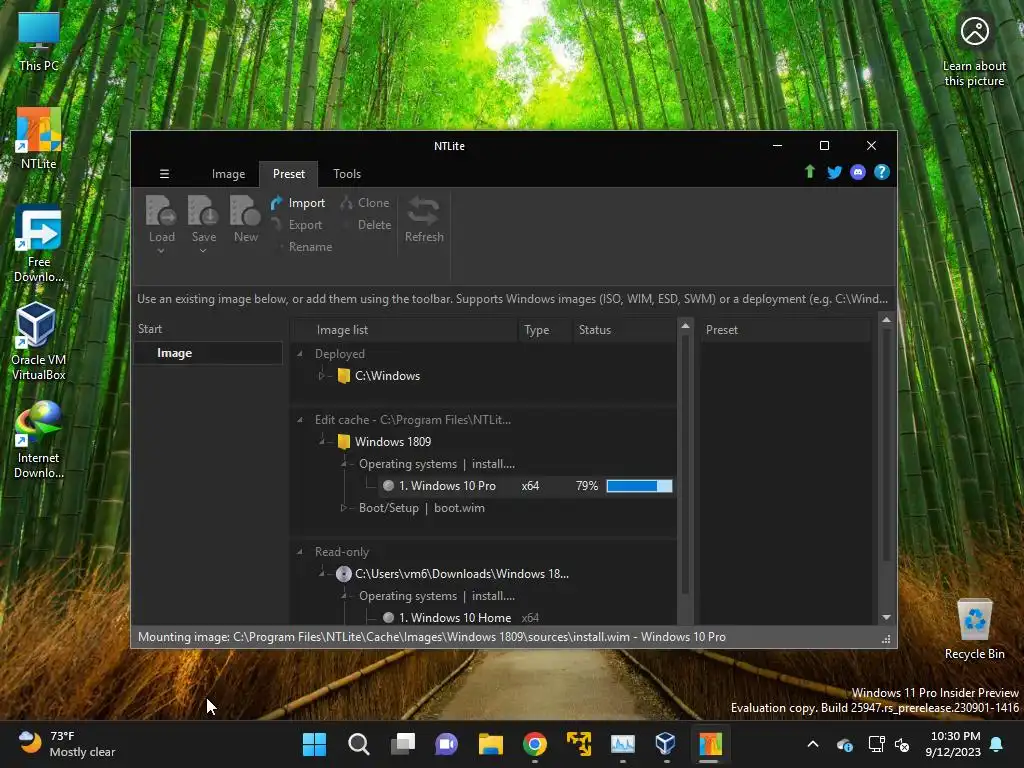Click the Mounting image status bar text
The width and height of the screenshot is (1024, 768).
click(x=432, y=637)
